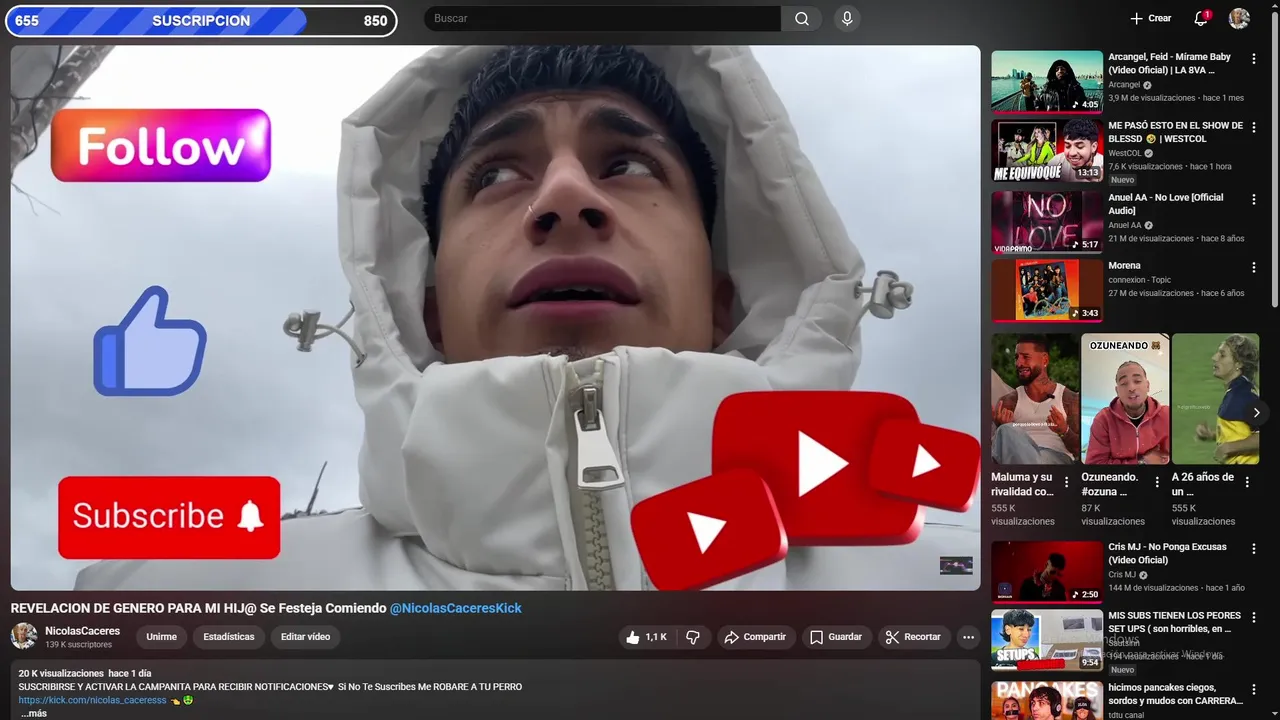Open options for Anuel AA No Love

(1254, 199)
